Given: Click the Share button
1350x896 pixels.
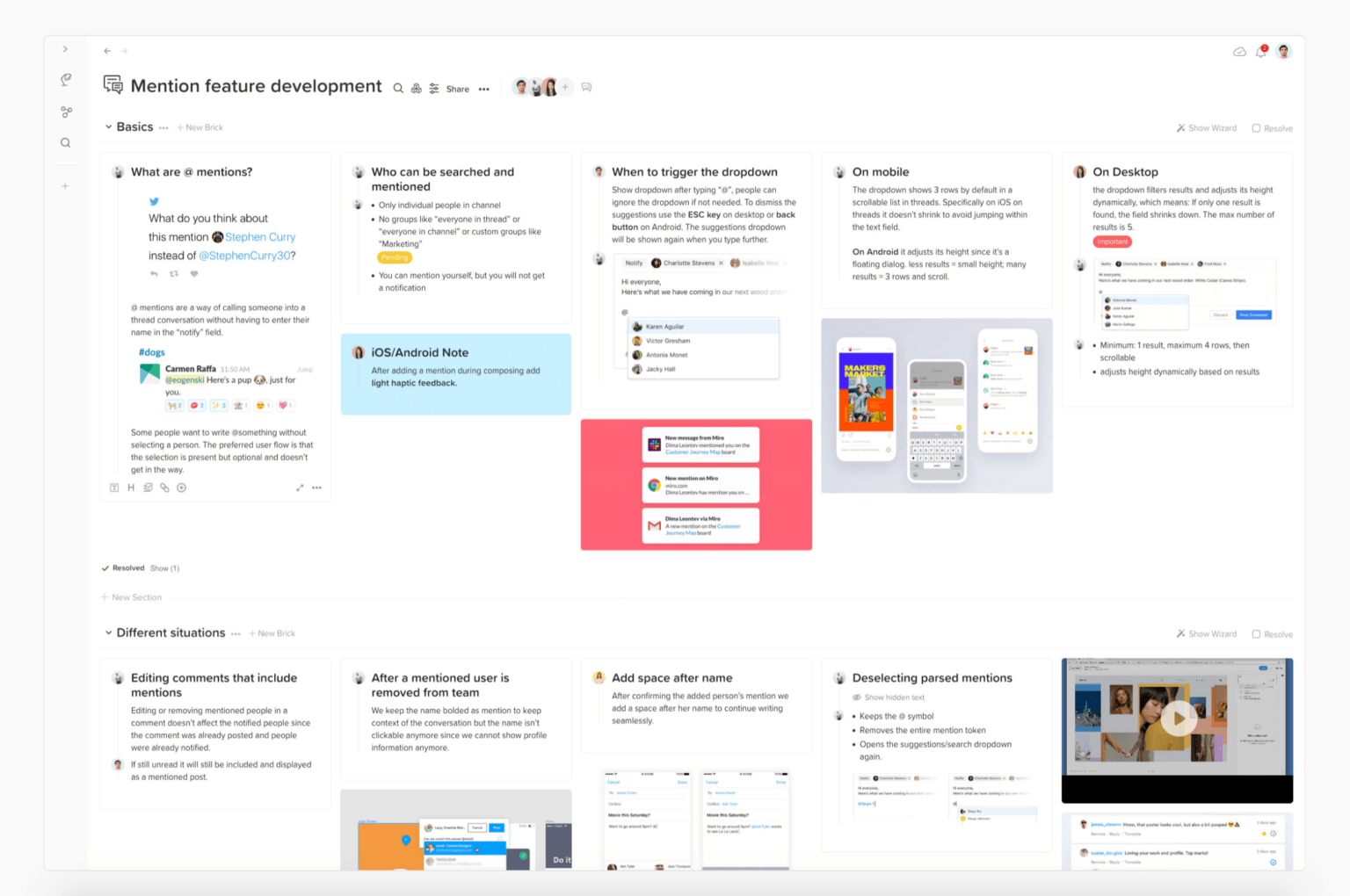Looking at the screenshot, I should click(x=457, y=88).
